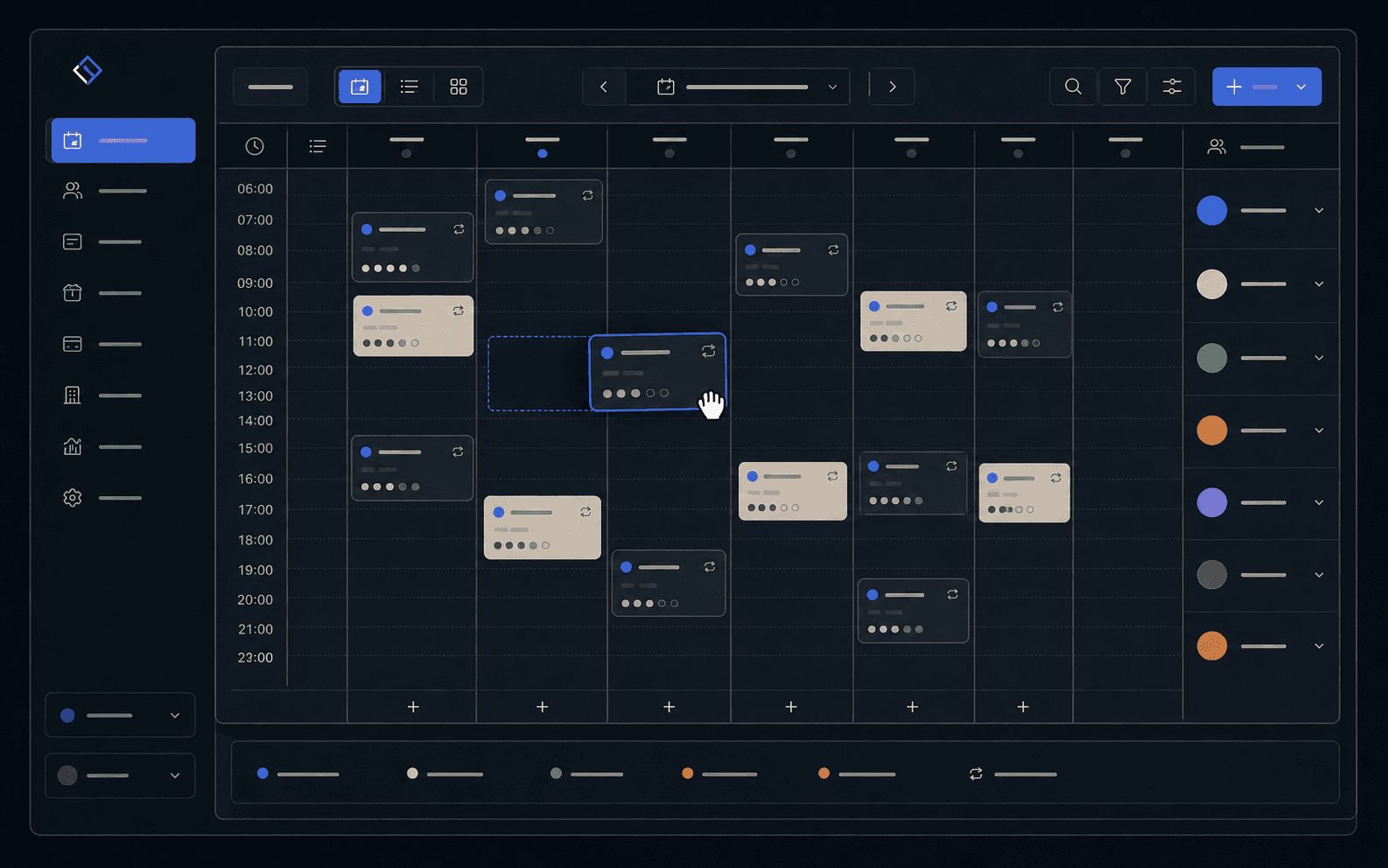Toggle the gray dot legend item
Image resolution: width=1388 pixels, height=868 pixels.
(x=587, y=773)
